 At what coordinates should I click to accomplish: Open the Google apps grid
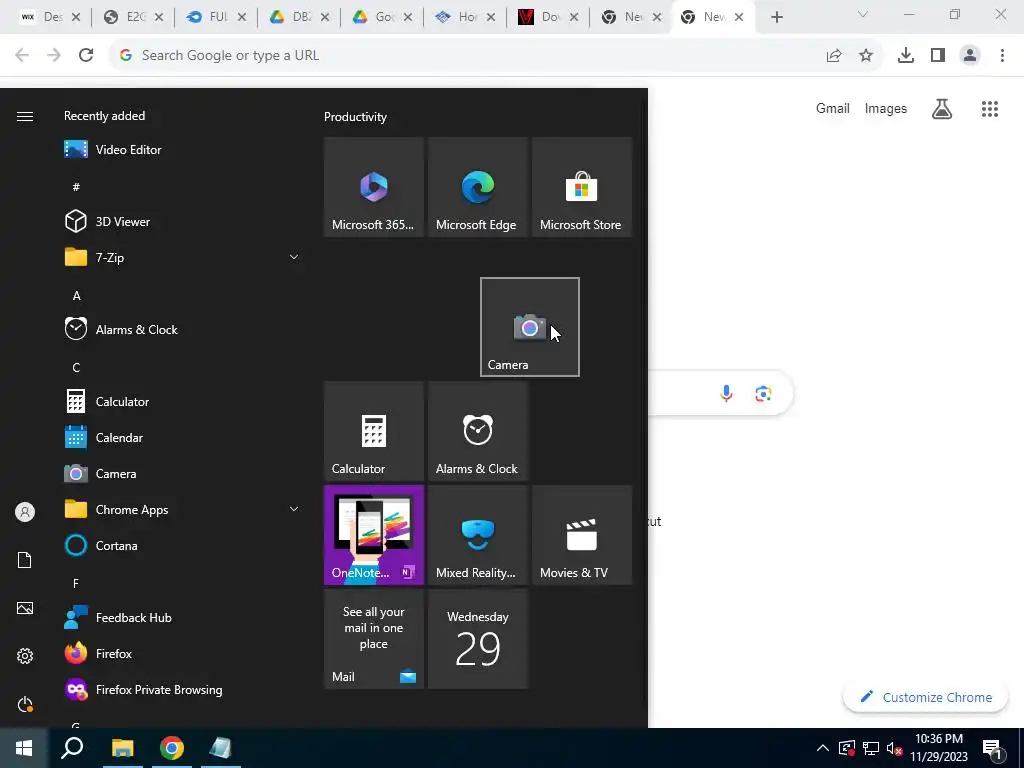click(990, 108)
